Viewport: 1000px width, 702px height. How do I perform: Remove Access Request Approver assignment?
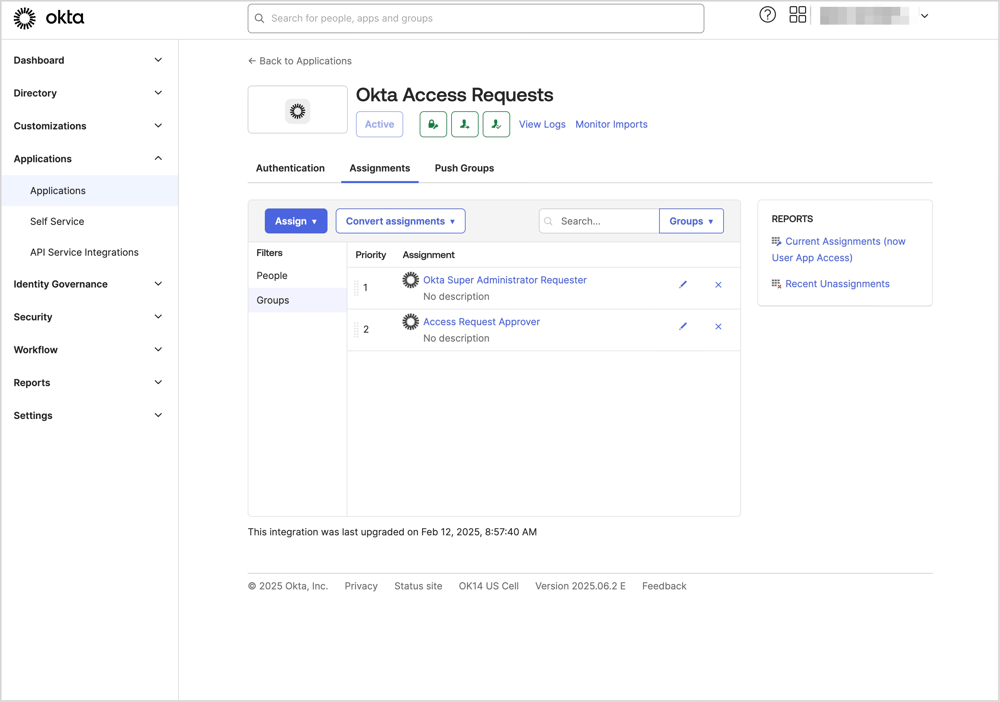[718, 326]
